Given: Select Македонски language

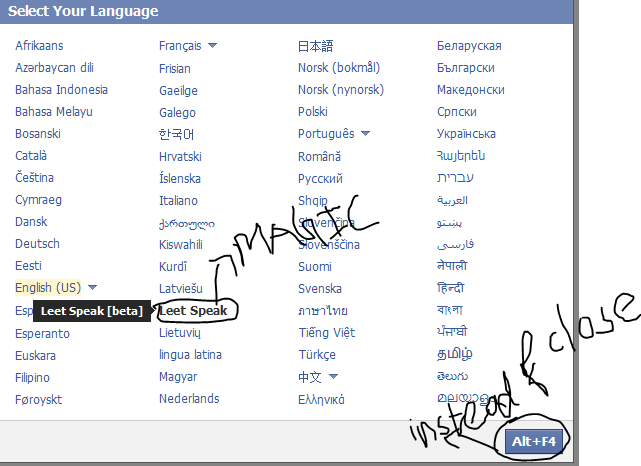Looking at the screenshot, I should [471, 90].
